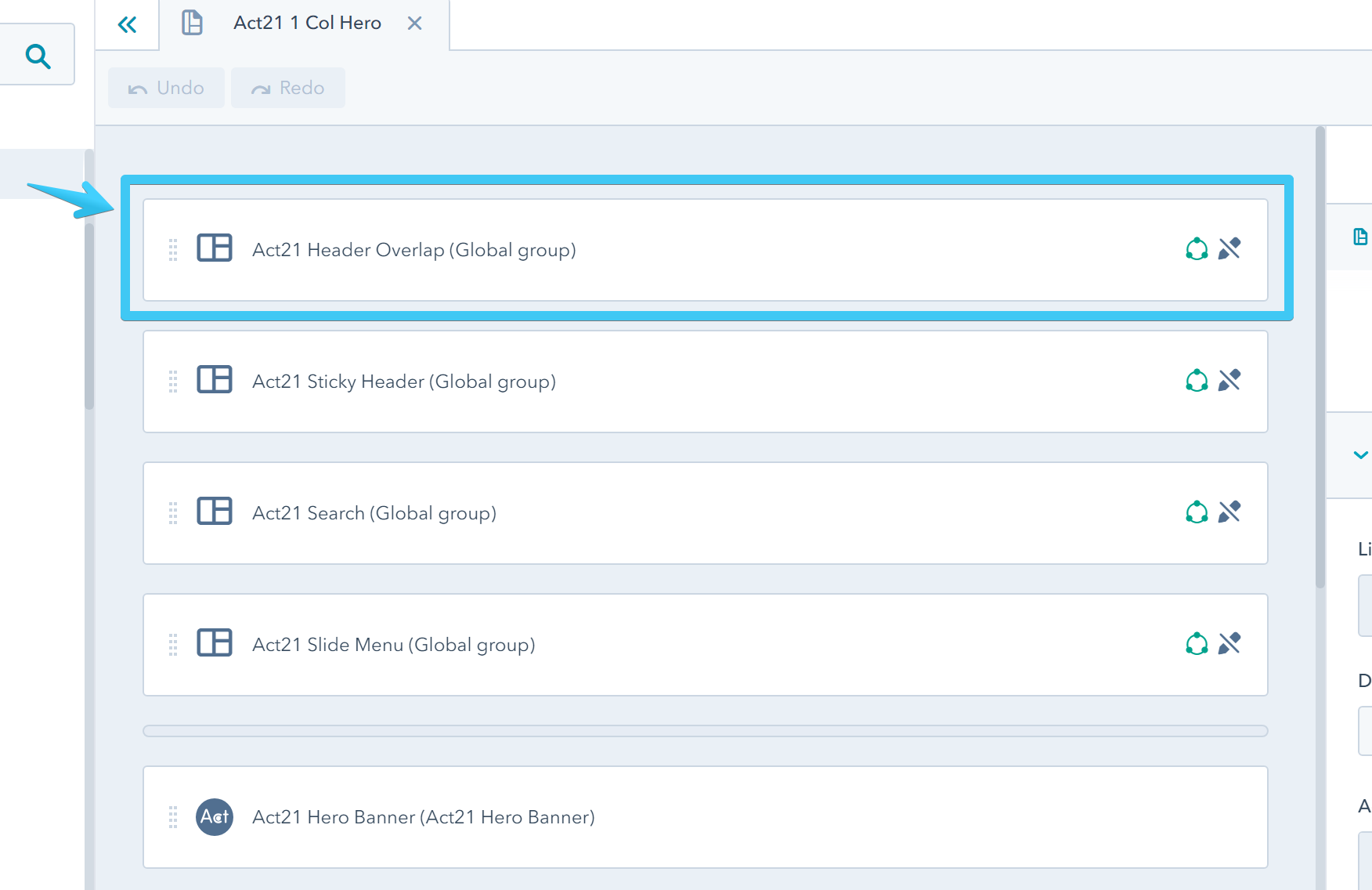The height and width of the screenshot is (890, 1372).
Task: Grab the drag handle of Act21 Slide Menu
Action: [x=173, y=644]
